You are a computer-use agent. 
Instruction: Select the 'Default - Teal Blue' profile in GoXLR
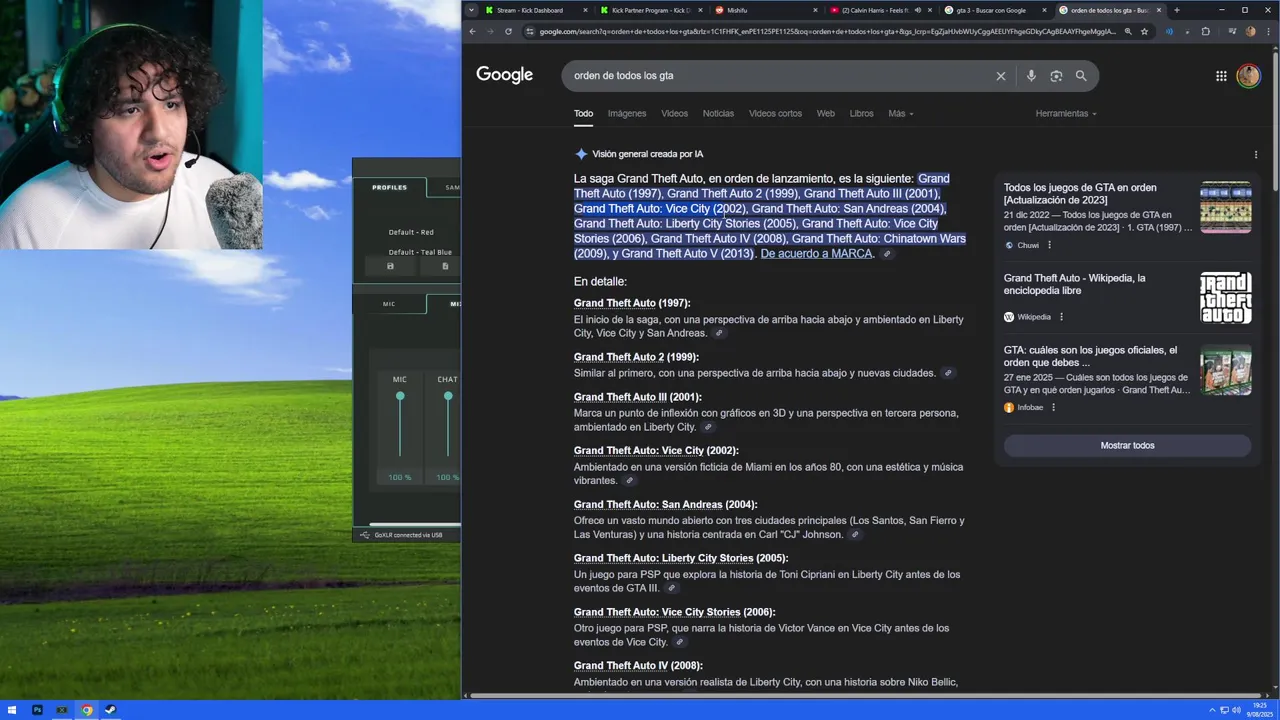pyautogui.click(x=420, y=252)
